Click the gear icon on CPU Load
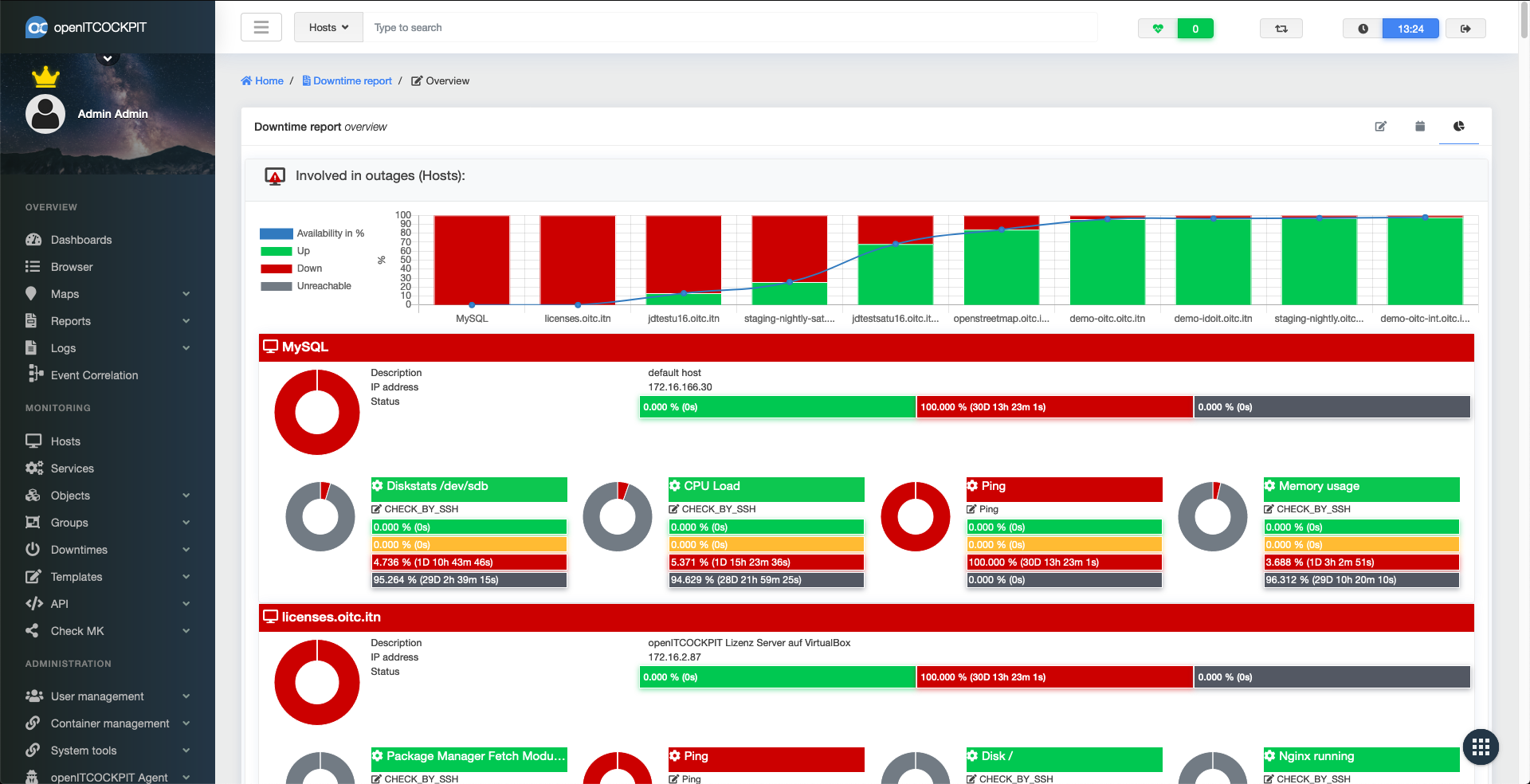 coord(675,486)
